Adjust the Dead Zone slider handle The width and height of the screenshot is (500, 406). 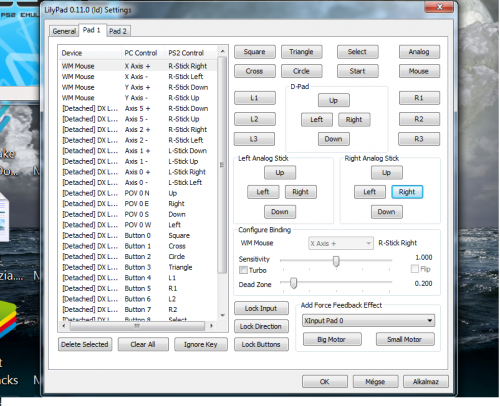tap(293, 283)
